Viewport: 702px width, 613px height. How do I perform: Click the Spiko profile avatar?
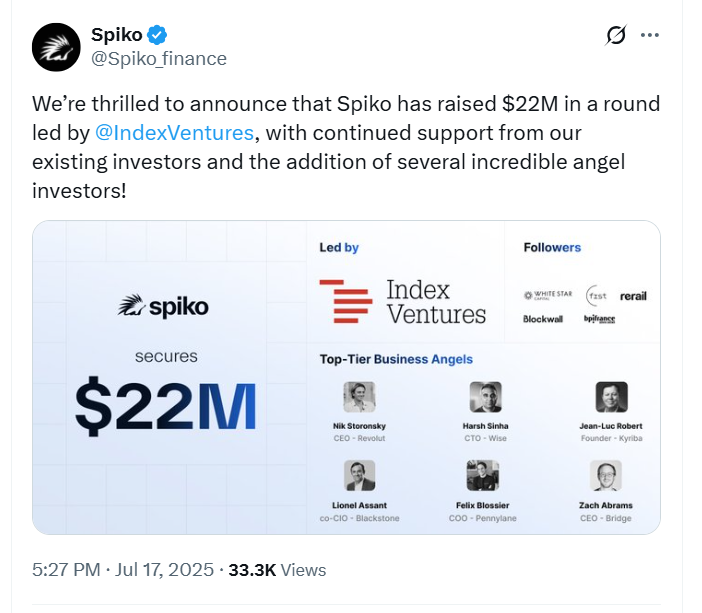pyautogui.click(x=57, y=46)
